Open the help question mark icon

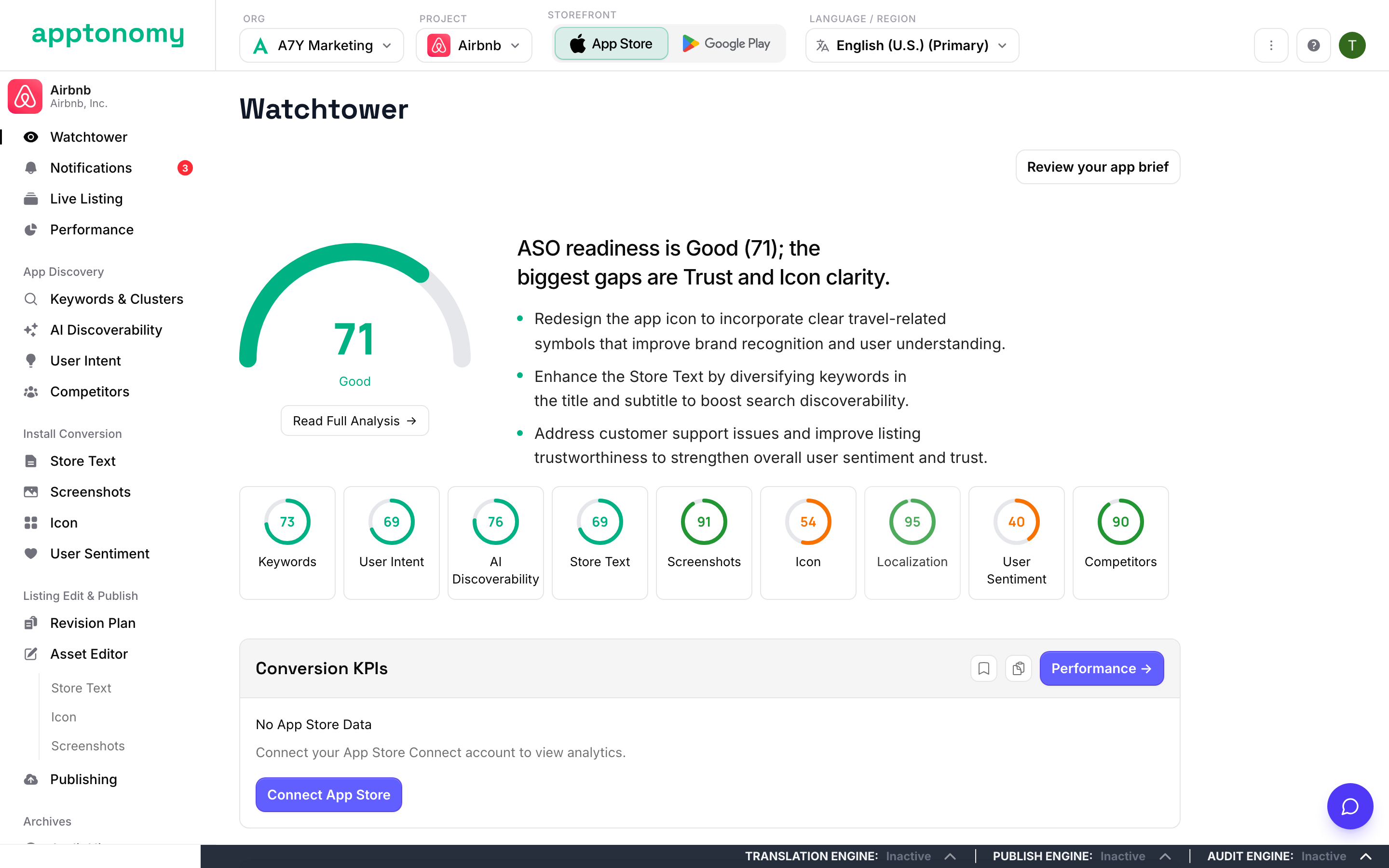[x=1313, y=45]
